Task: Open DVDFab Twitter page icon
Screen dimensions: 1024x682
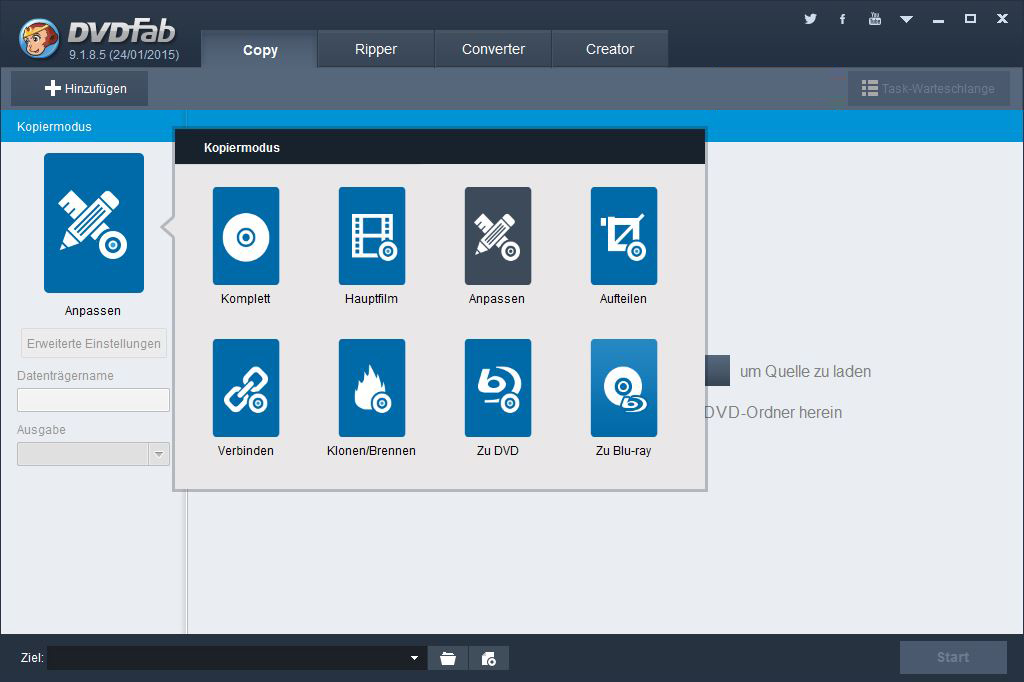Action: [x=810, y=19]
